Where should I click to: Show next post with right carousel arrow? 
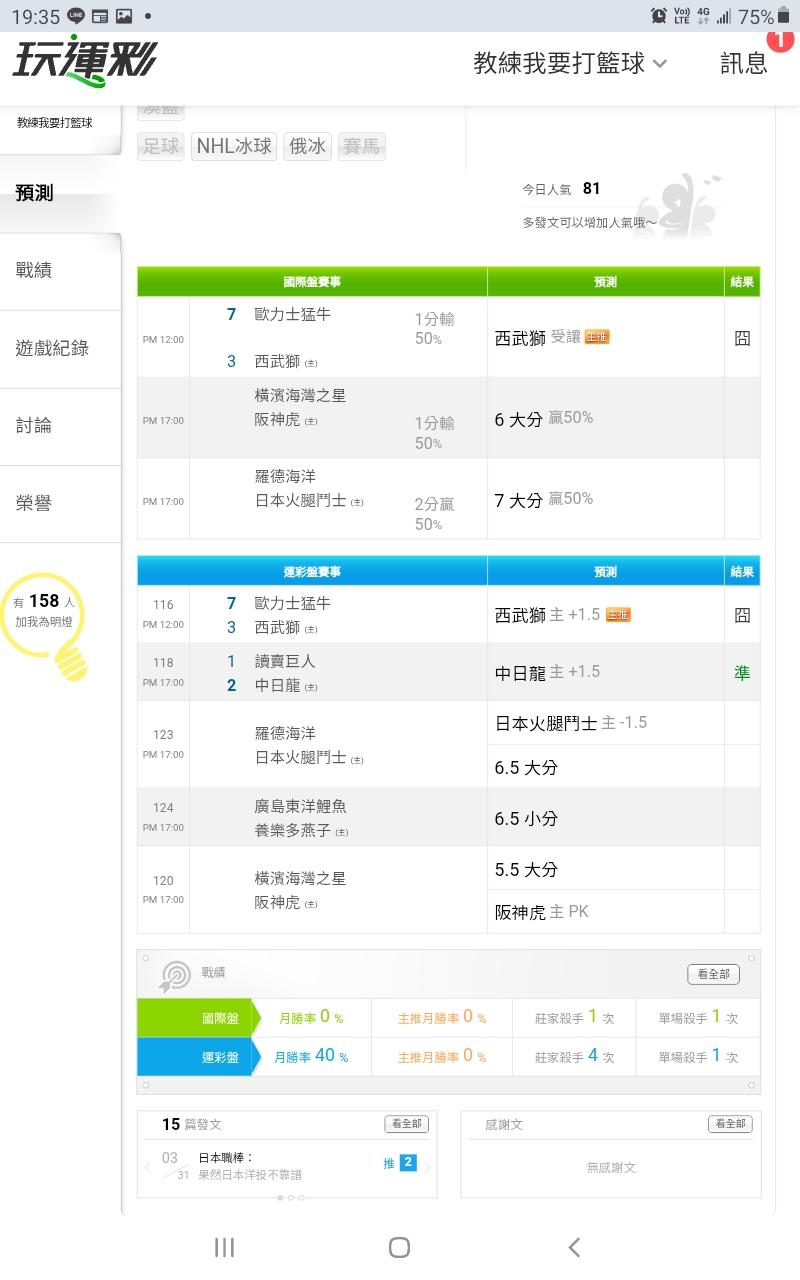pos(428,1166)
